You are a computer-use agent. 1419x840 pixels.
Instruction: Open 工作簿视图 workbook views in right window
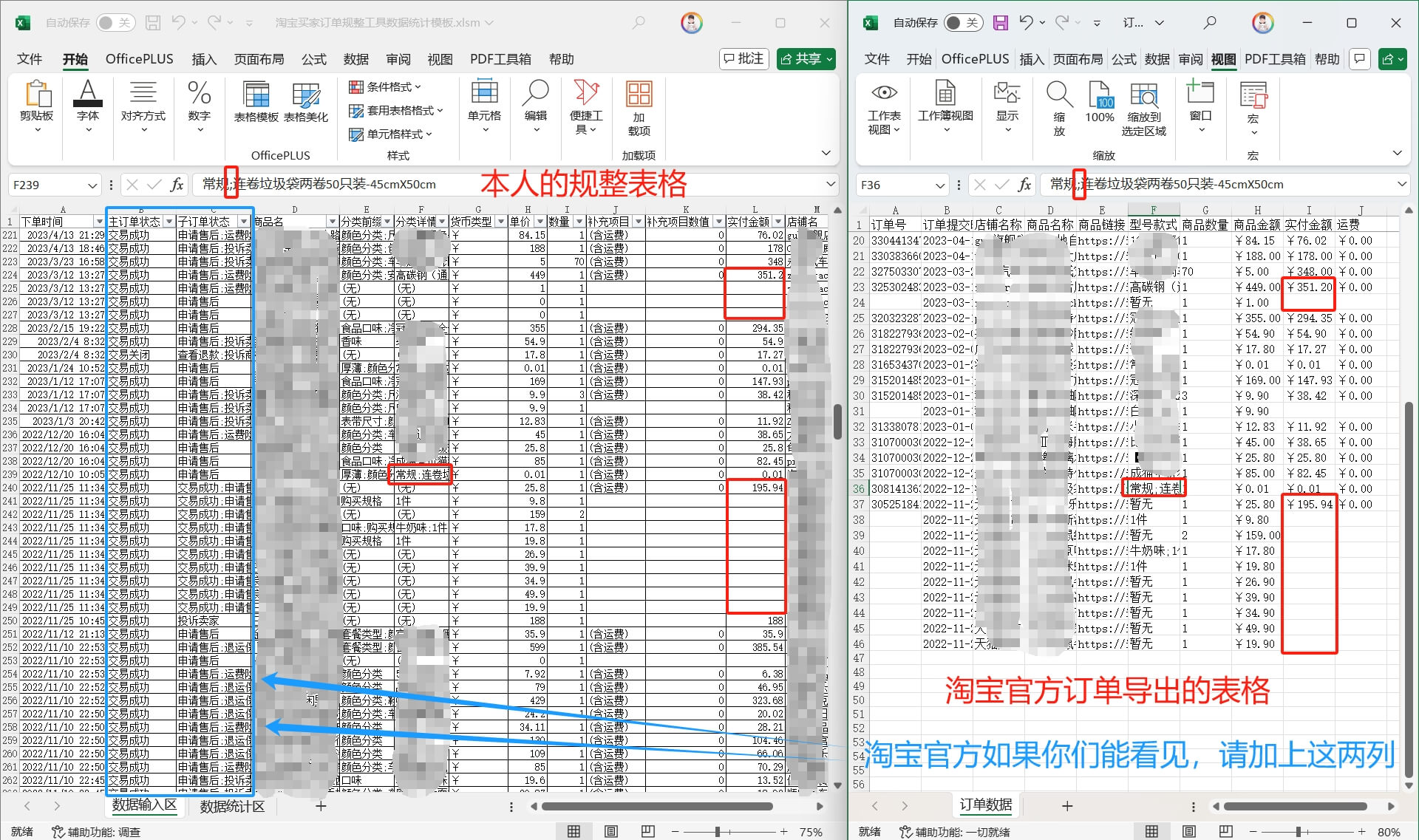(945, 107)
